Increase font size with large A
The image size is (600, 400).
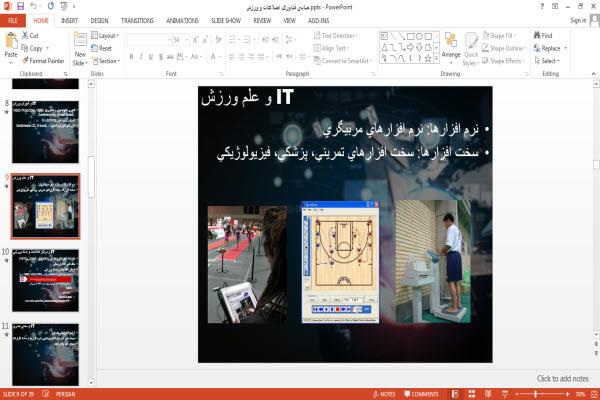click(x=196, y=40)
